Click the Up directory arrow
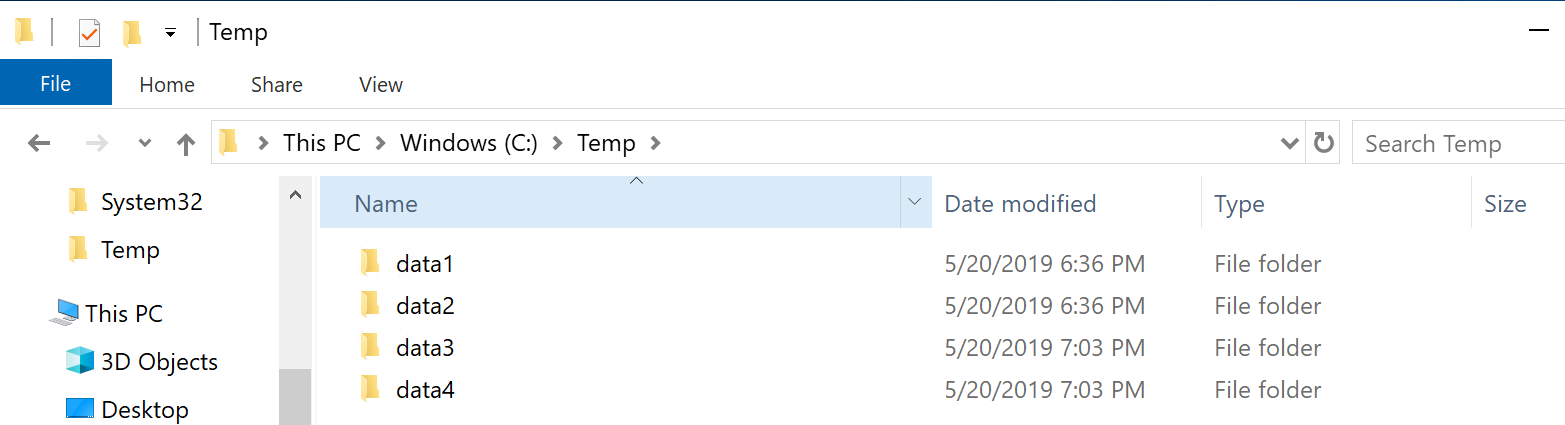Viewport: 1565px width, 425px height. (x=186, y=144)
